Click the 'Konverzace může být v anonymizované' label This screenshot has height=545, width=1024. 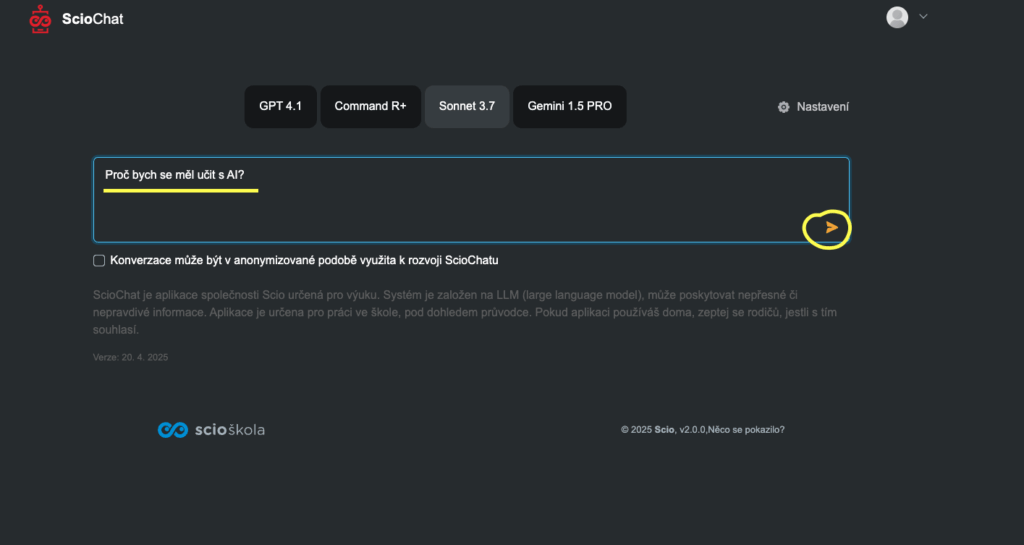(x=304, y=260)
